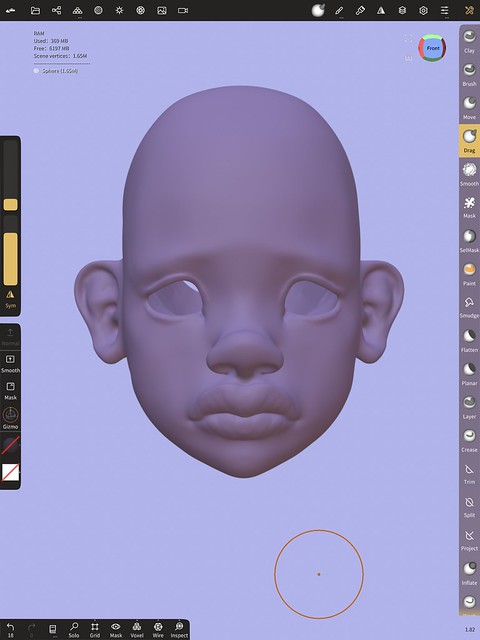The image size is (480, 640).
Task: Open the Camera settings menu
Action: tap(183, 11)
